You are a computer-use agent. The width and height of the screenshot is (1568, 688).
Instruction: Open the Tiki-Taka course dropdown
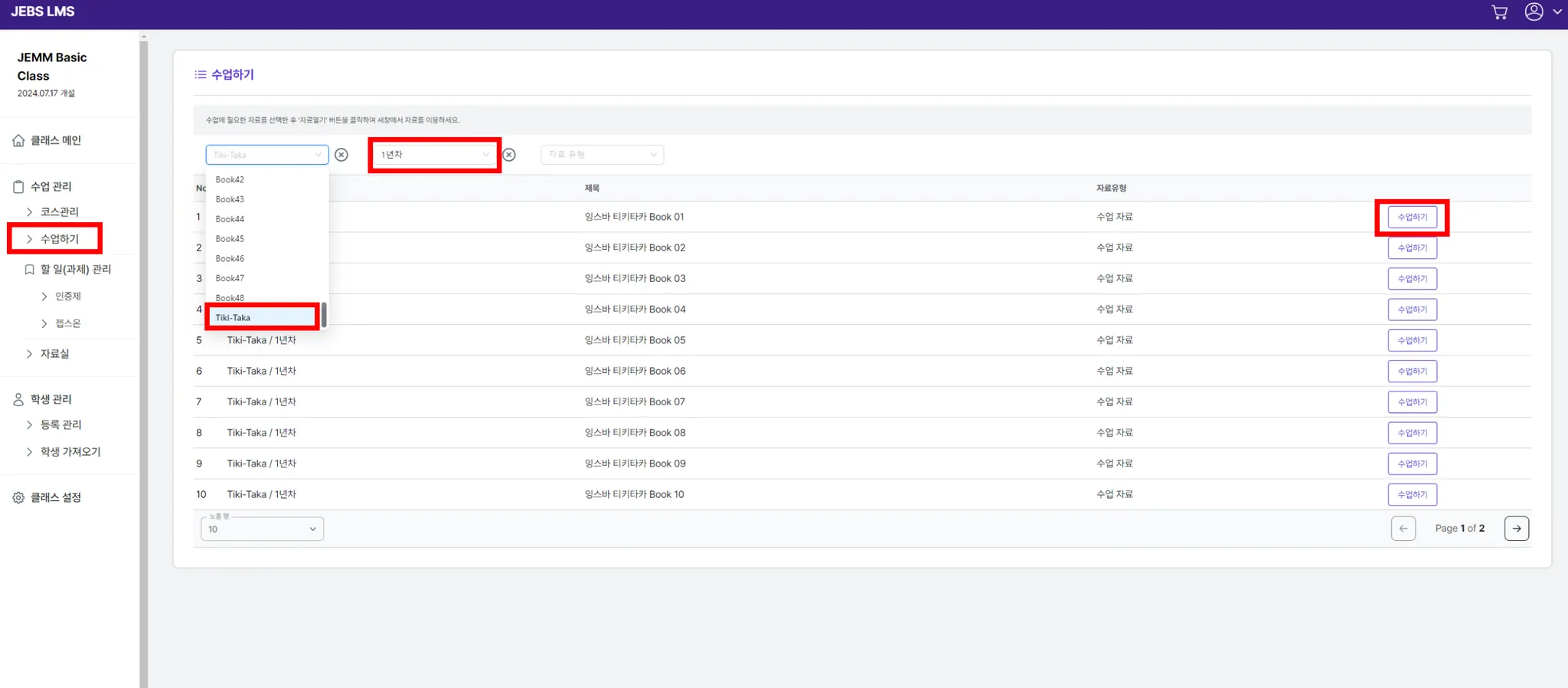[x=267, y=155]
